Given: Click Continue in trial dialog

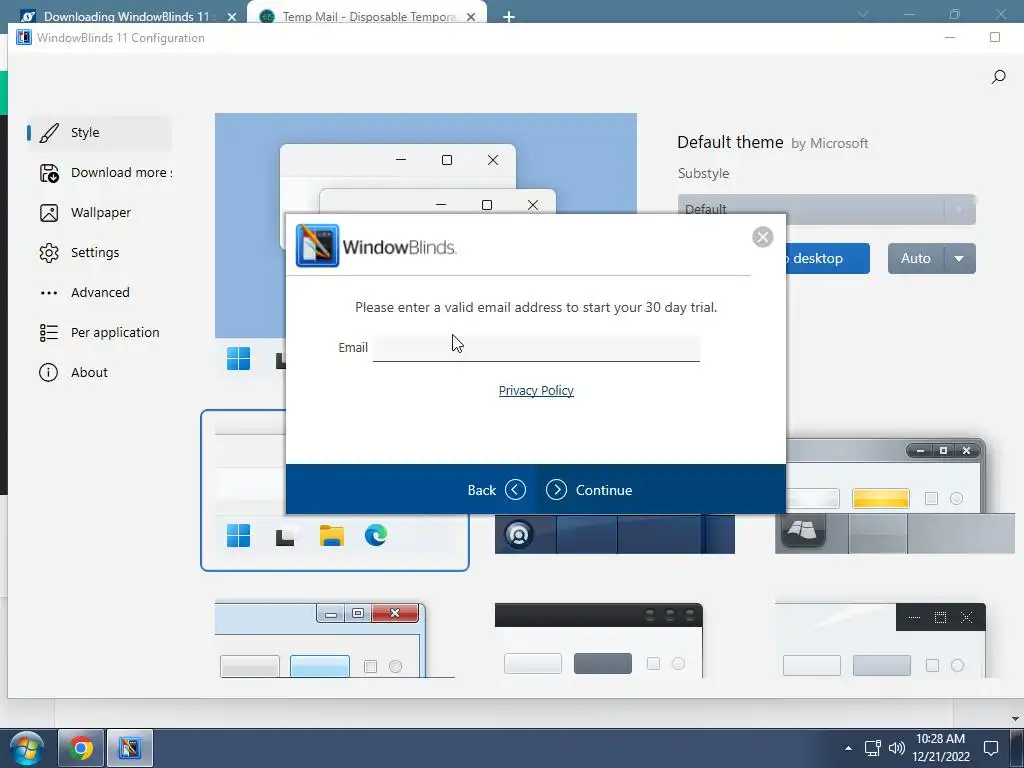Looking at the screenshot, I should click(589, 490).
